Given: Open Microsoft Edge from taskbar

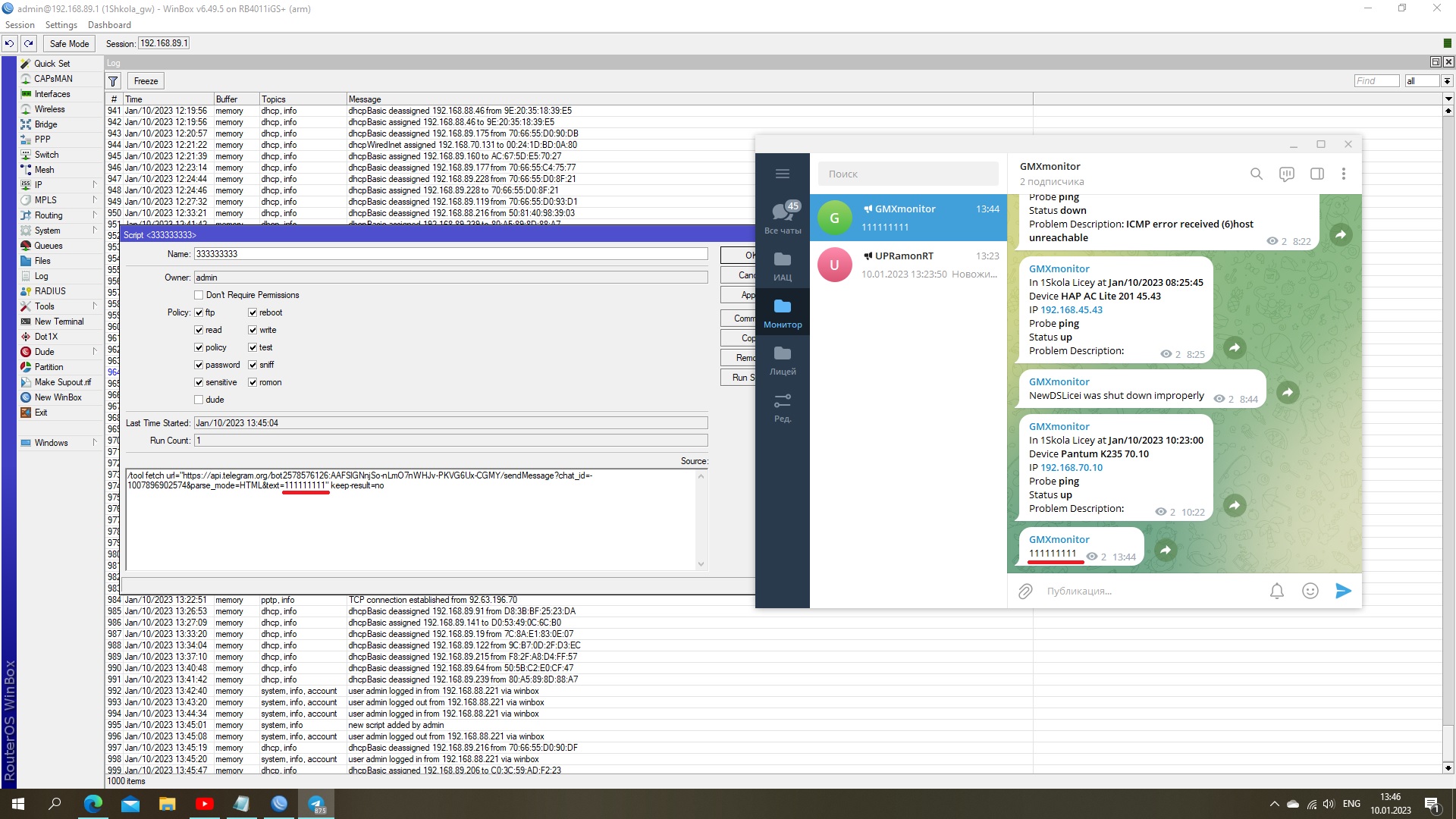Looking at the screenshot, I should point(93,804).
